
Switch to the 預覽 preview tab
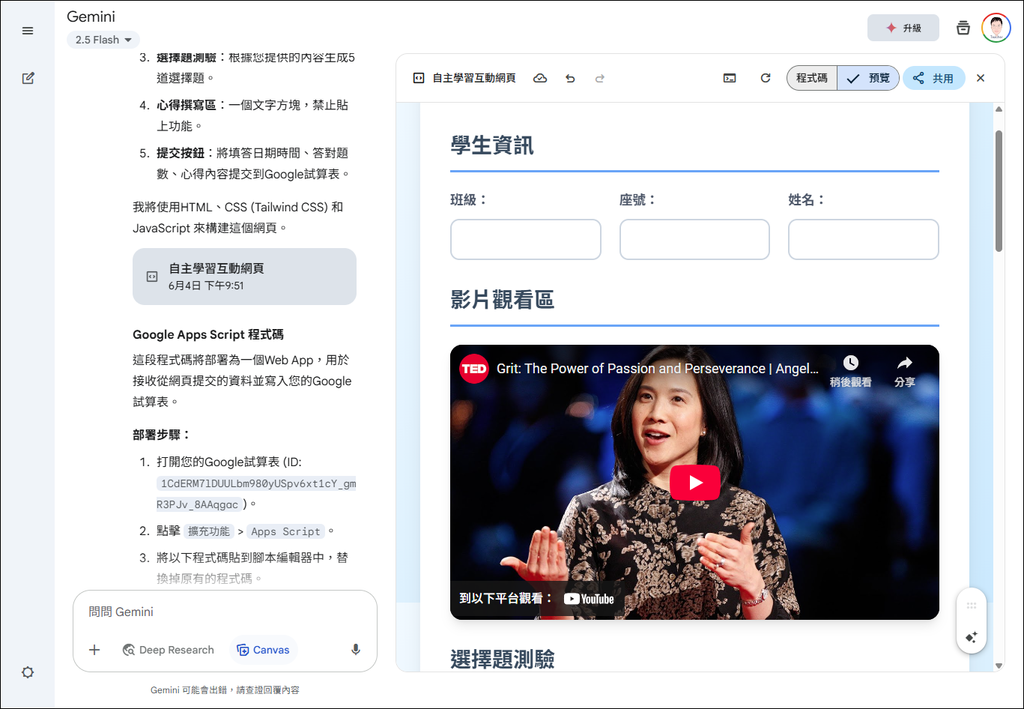coord(868,78)
